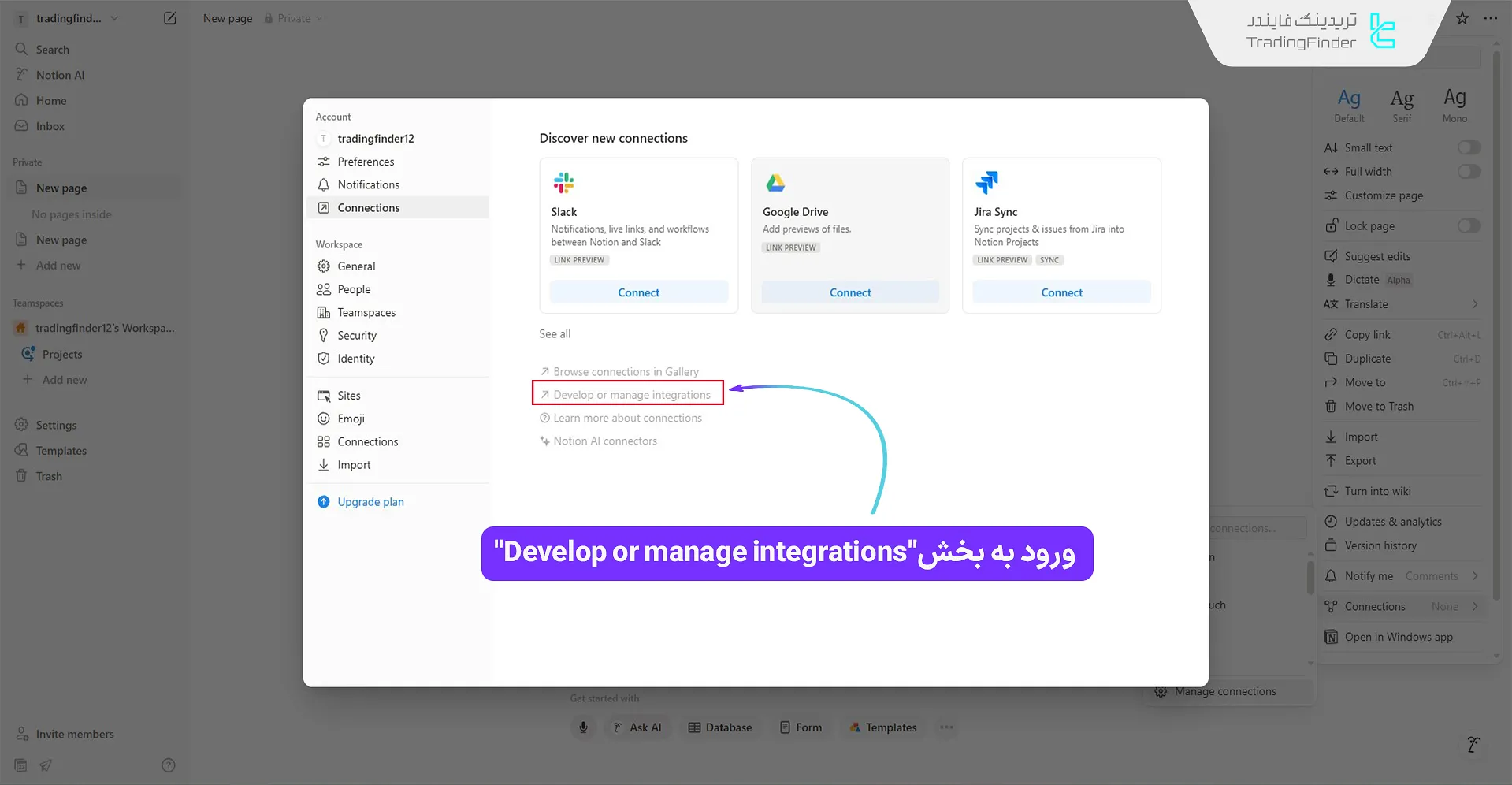
Task: Open the Inbox from the sidebar
Action: 49,126
